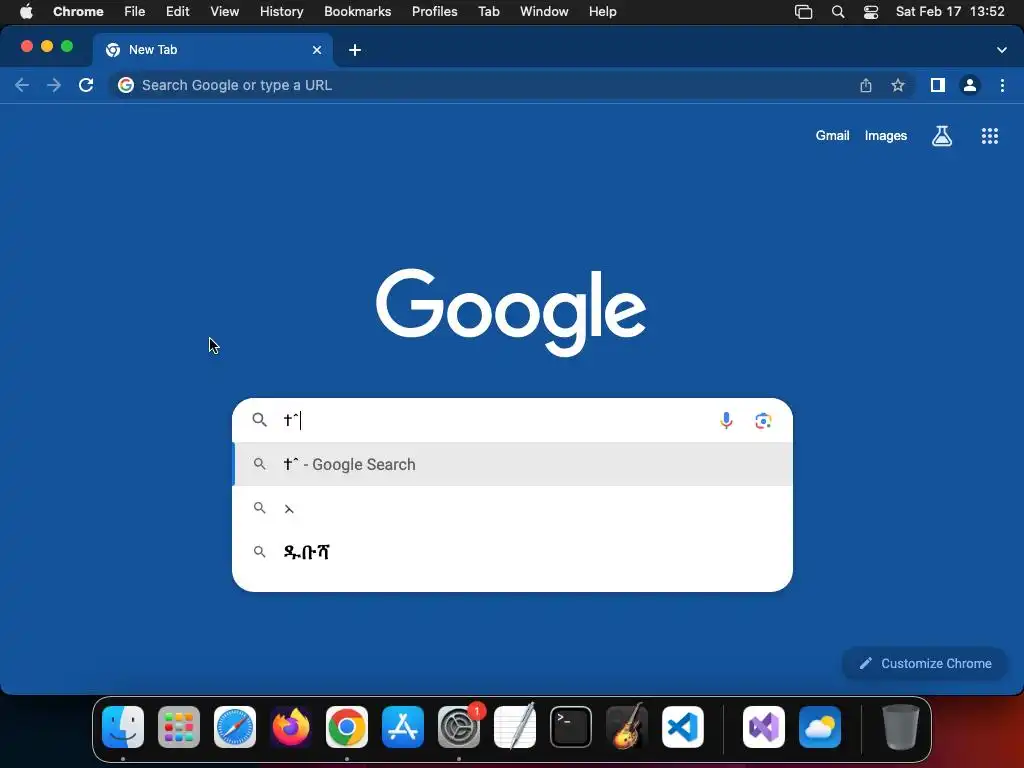Close the New Tab tab
The height and width of the screenshot is (768, 1024).
(317, 50)
